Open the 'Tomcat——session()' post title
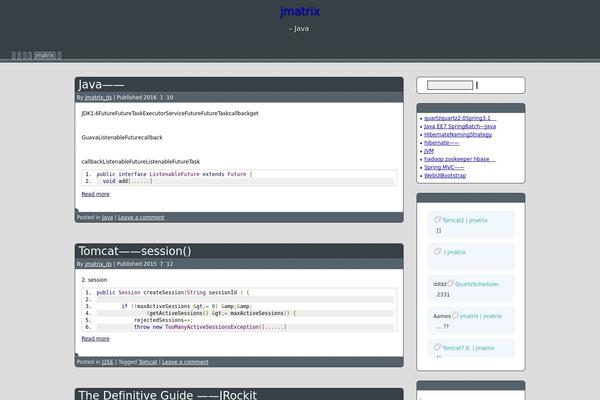Image resolution: width=600 pixels, height=400 pixels. (135, 251)
